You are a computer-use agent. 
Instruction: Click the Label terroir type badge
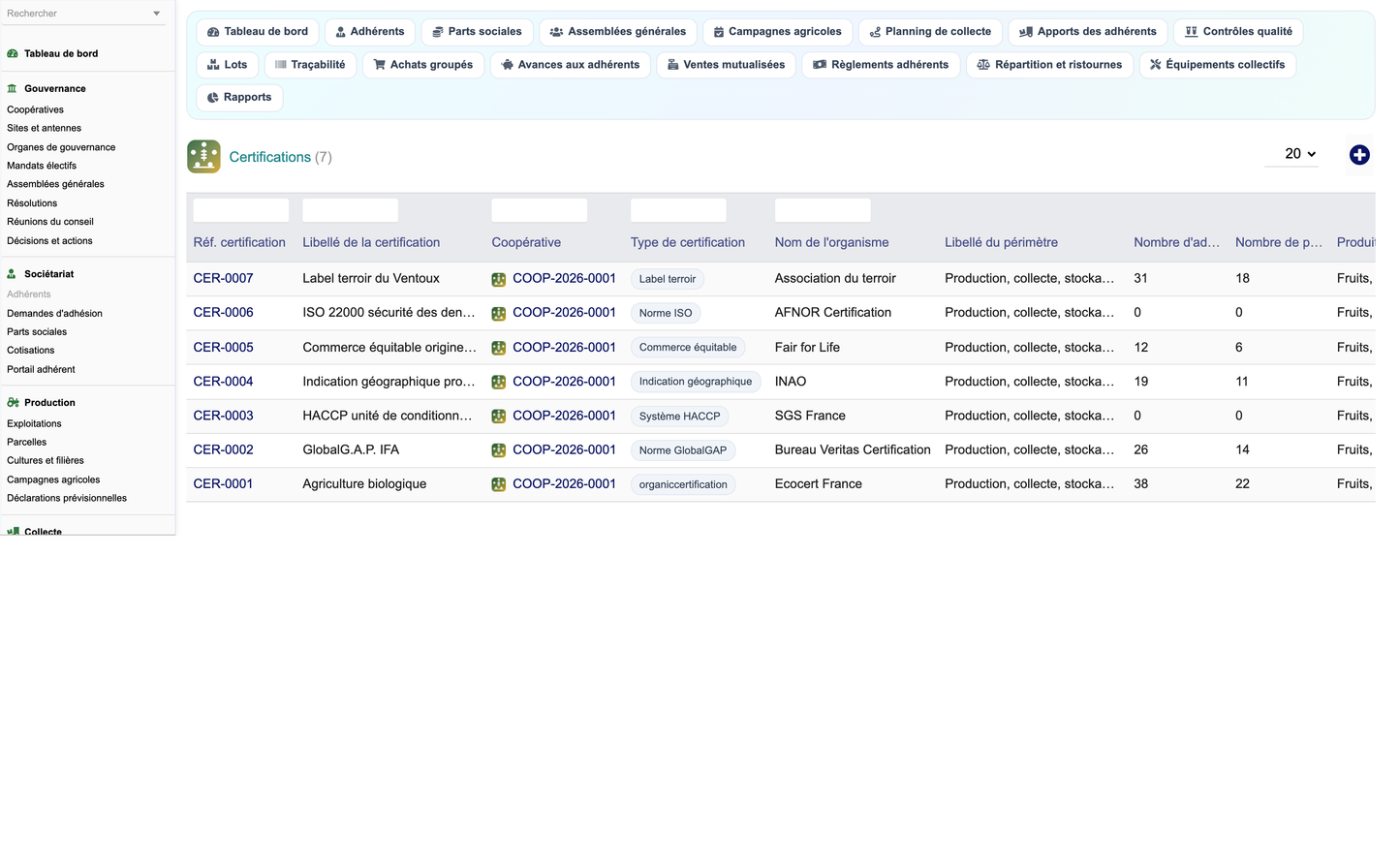[668, 279]
